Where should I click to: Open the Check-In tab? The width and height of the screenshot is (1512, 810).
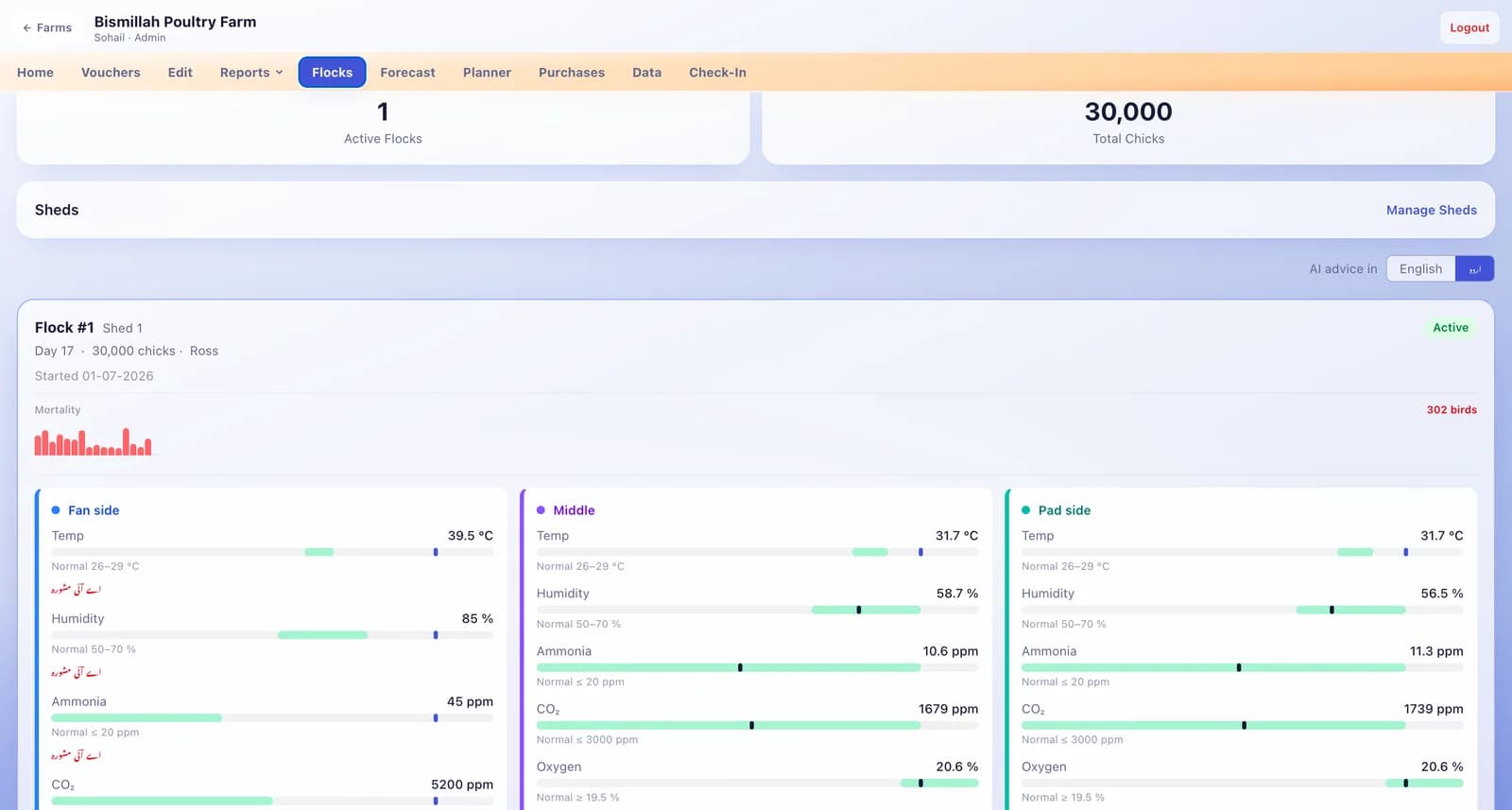tap(717, 72)
